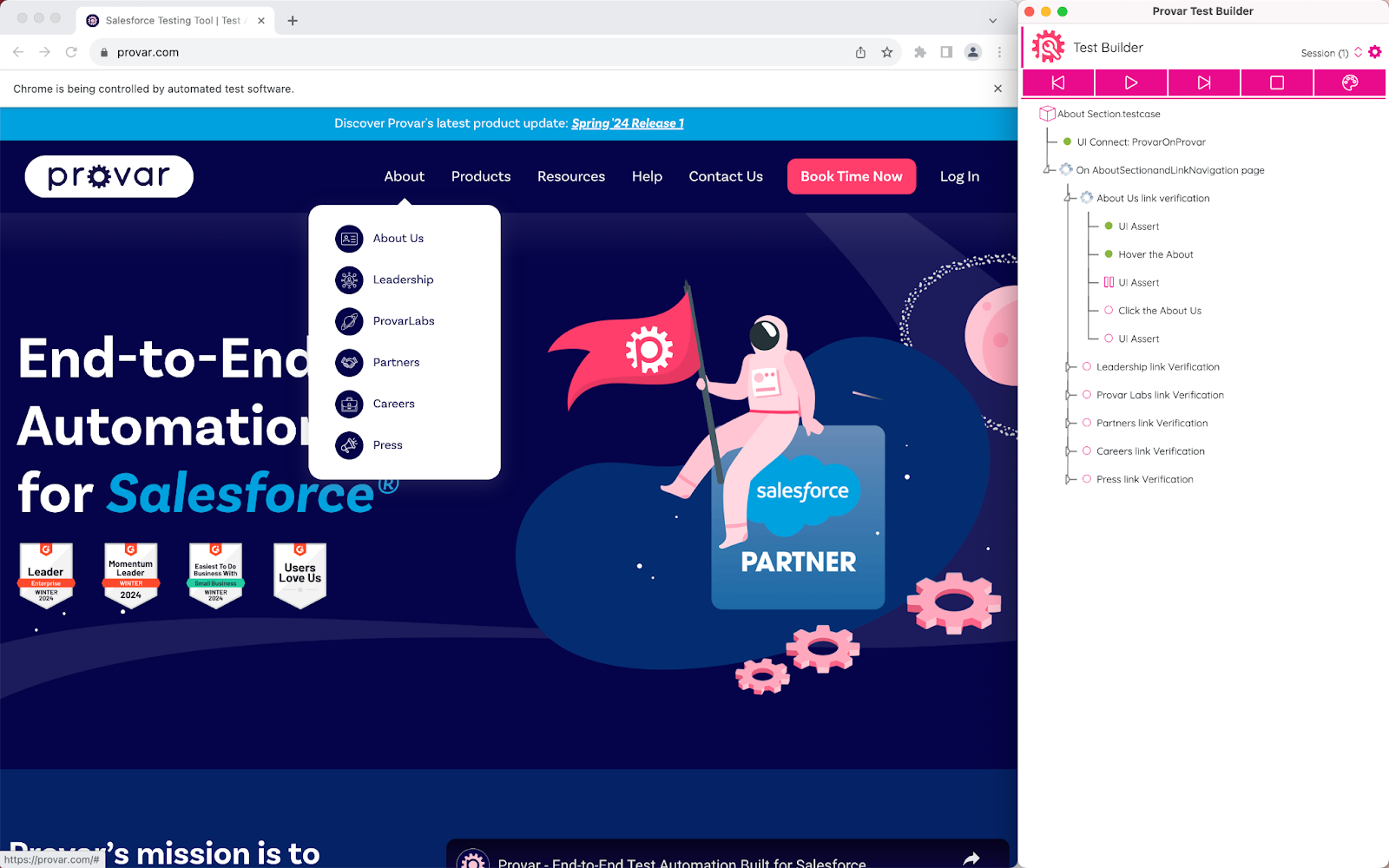Viewport: 1389px width, 868px height.
Task: Open the Help navigation item
Action: (x=647, y=176)
